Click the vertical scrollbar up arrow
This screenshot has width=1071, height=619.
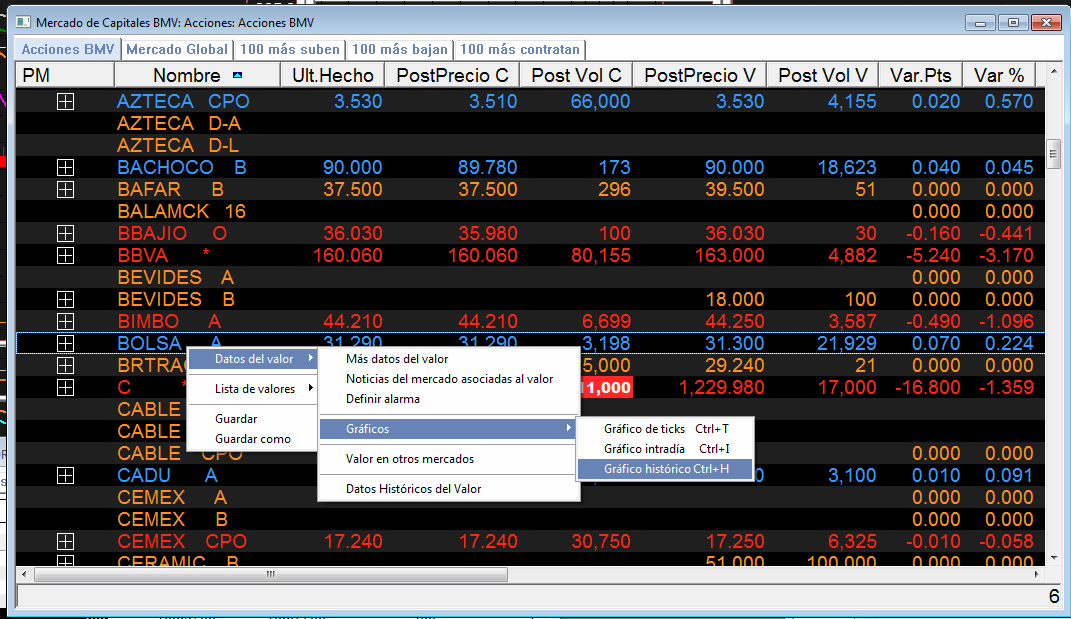(1053, 70)
